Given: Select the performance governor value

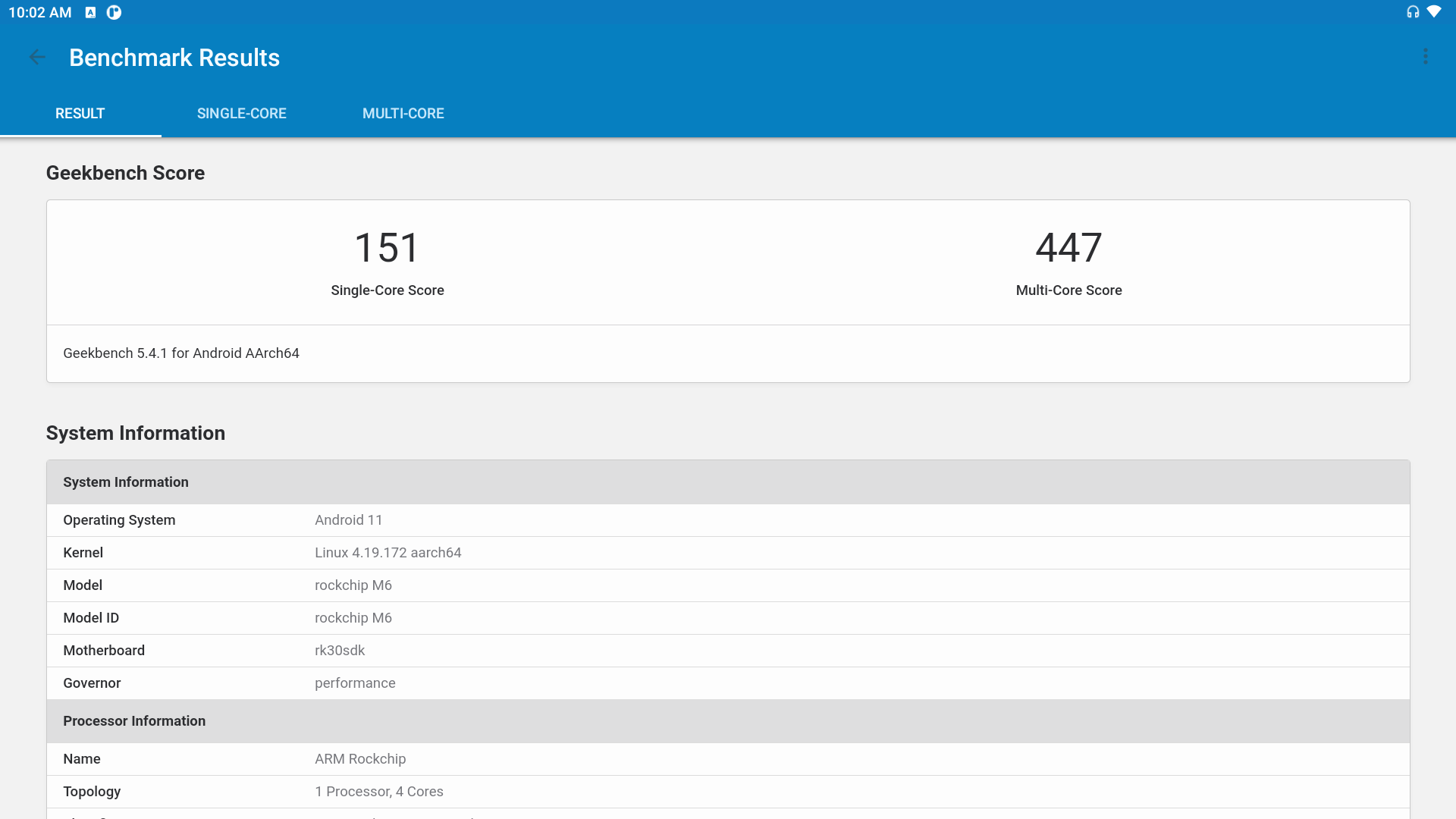Looking at the screenshot, I should 355,683.
